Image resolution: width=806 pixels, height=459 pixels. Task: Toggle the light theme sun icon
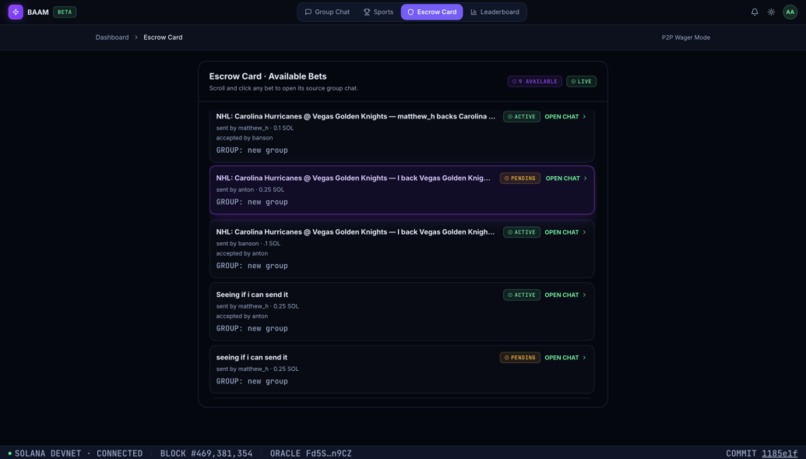(771, 12)
